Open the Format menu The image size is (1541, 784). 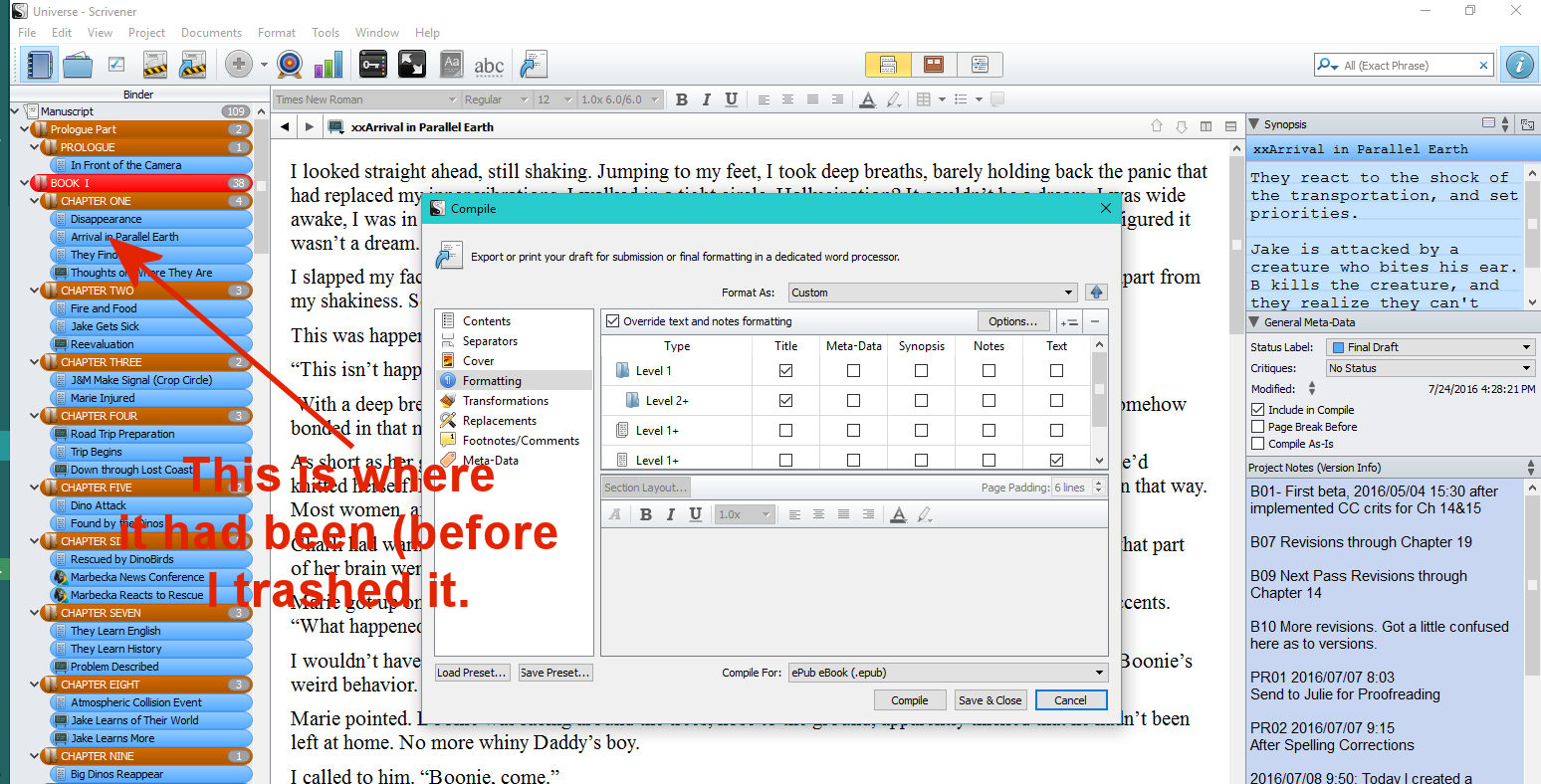tap(277, 33)
